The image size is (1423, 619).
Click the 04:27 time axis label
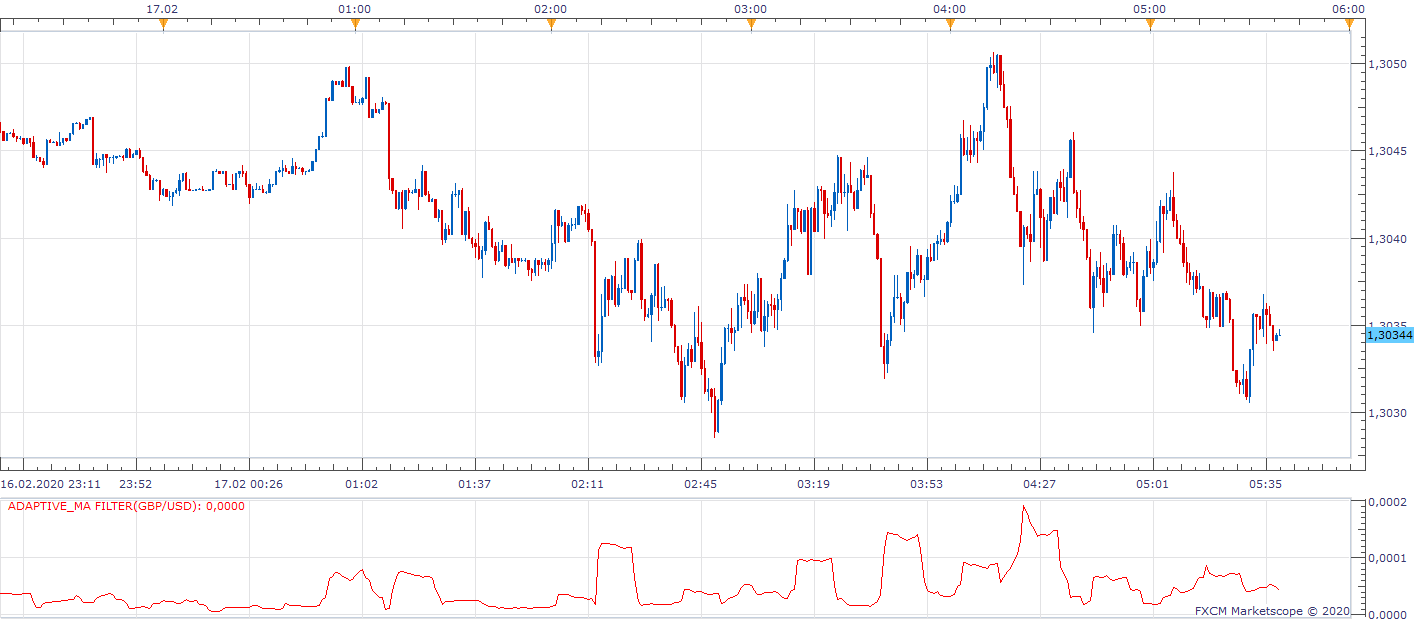tap(1040, 484)
